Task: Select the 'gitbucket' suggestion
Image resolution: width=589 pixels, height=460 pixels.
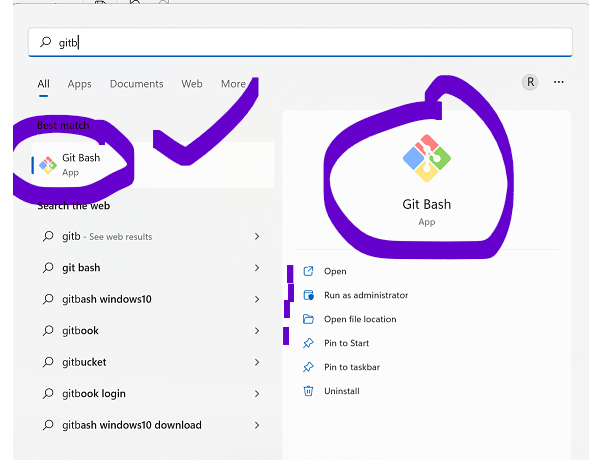Action: (x=153, y=362)
